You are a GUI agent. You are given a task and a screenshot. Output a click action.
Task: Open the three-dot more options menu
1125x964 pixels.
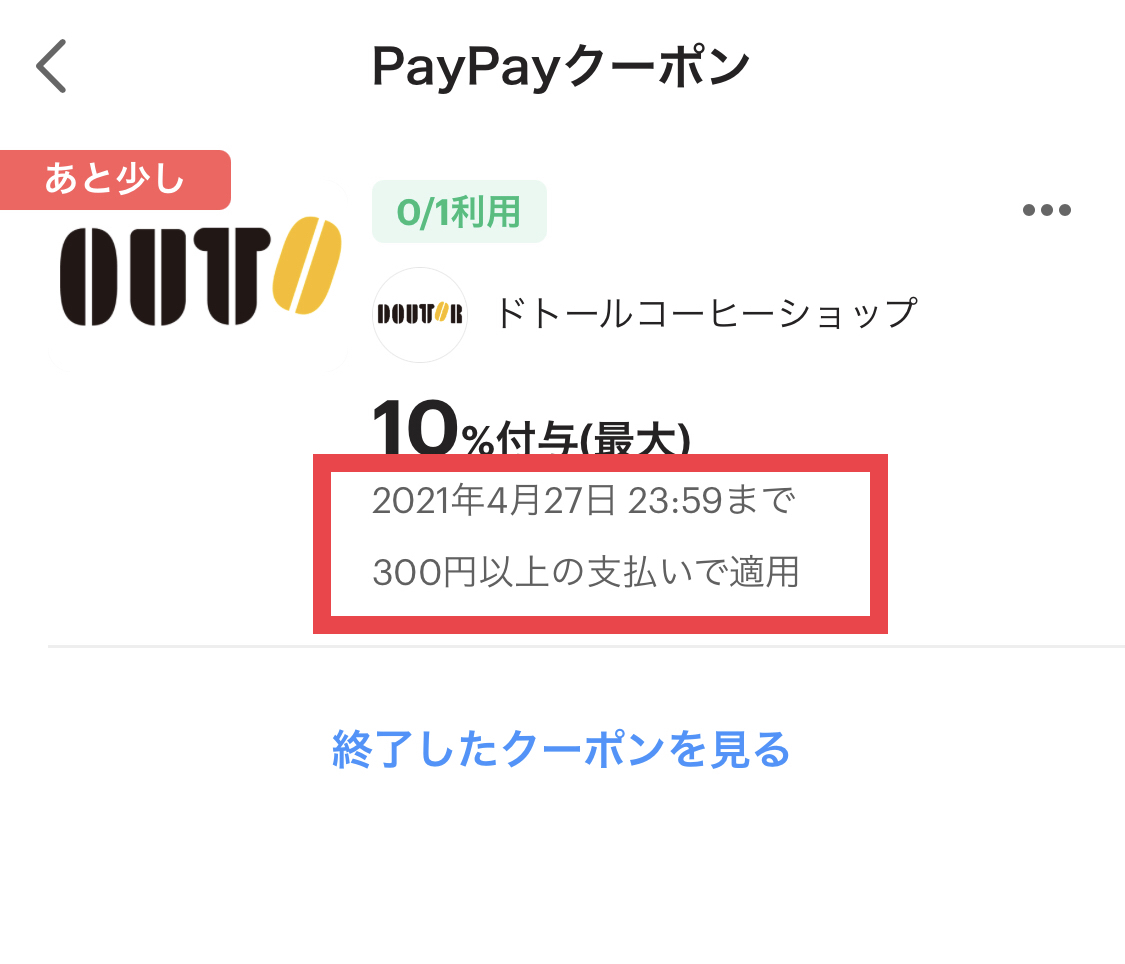click(1046, 210)
